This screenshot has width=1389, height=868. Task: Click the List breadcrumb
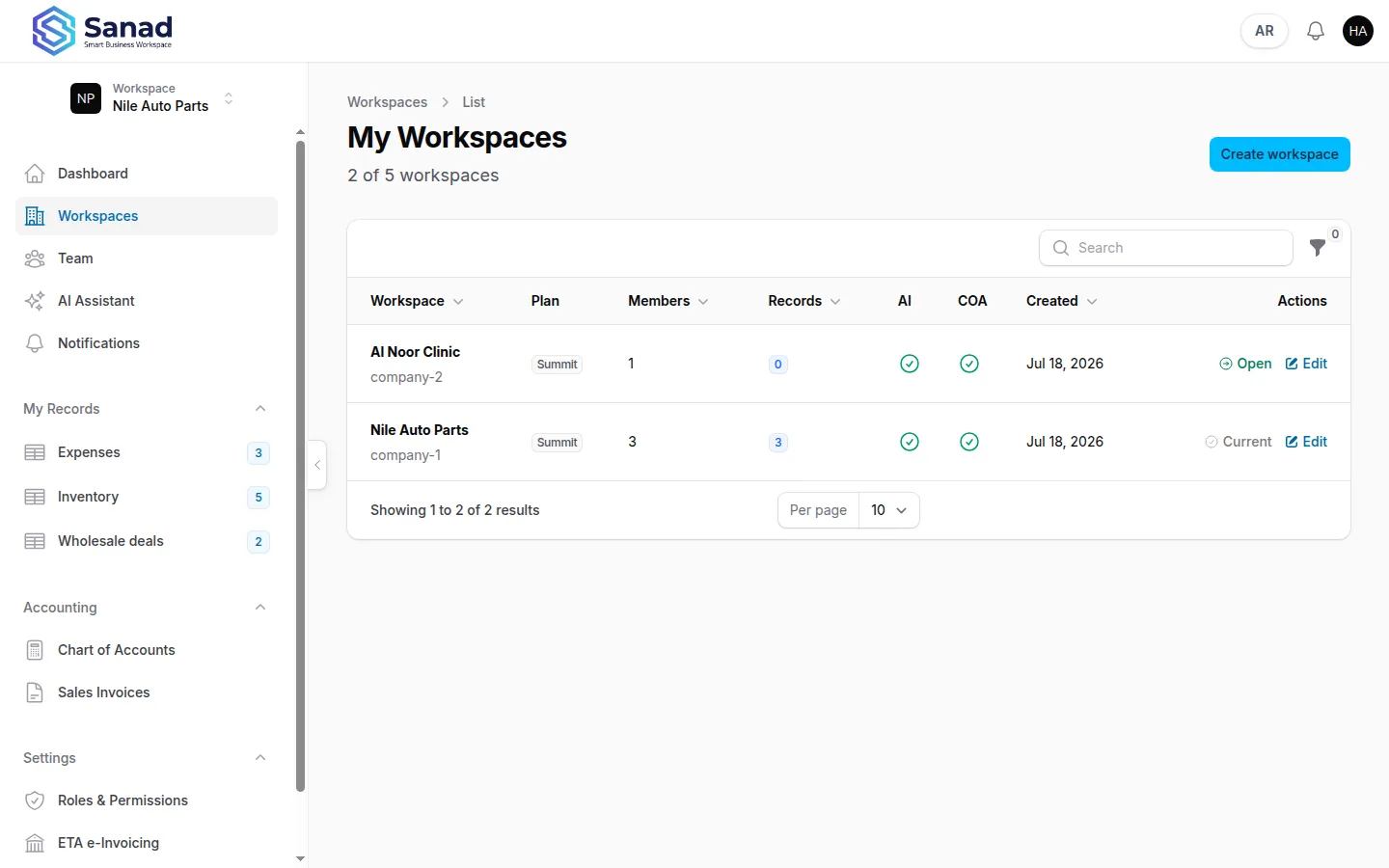tap(474, 102)
